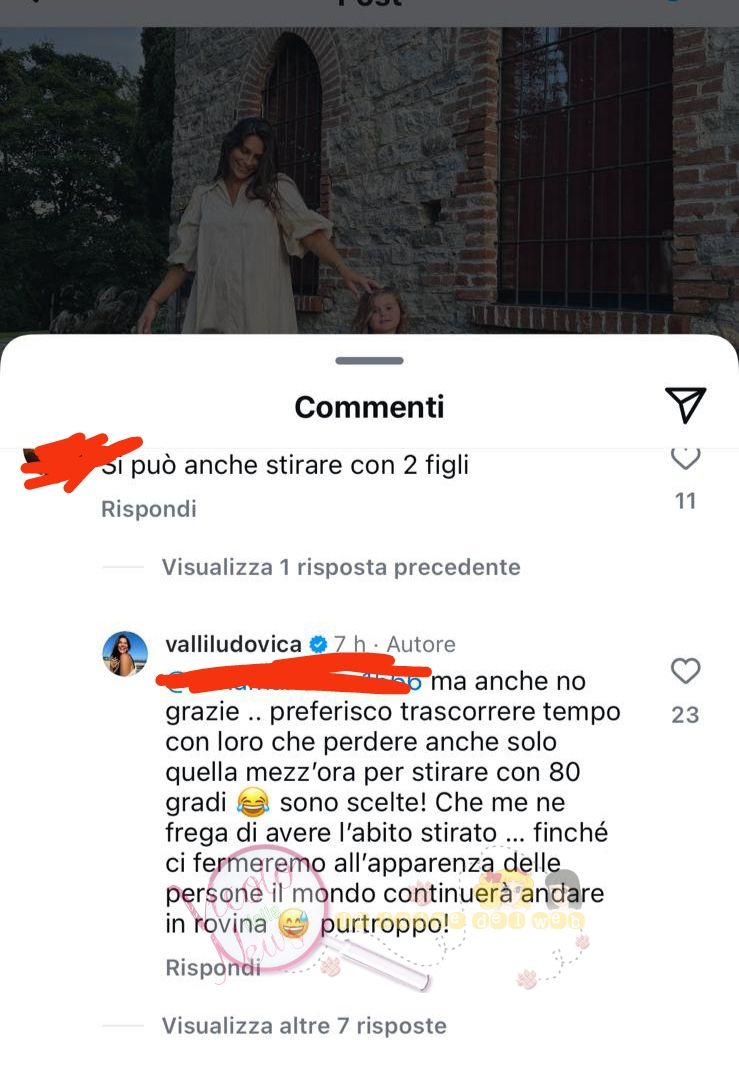Tap the sheet grabber handle above Commenti
The image size is (739, 1065).
(370, 361)
